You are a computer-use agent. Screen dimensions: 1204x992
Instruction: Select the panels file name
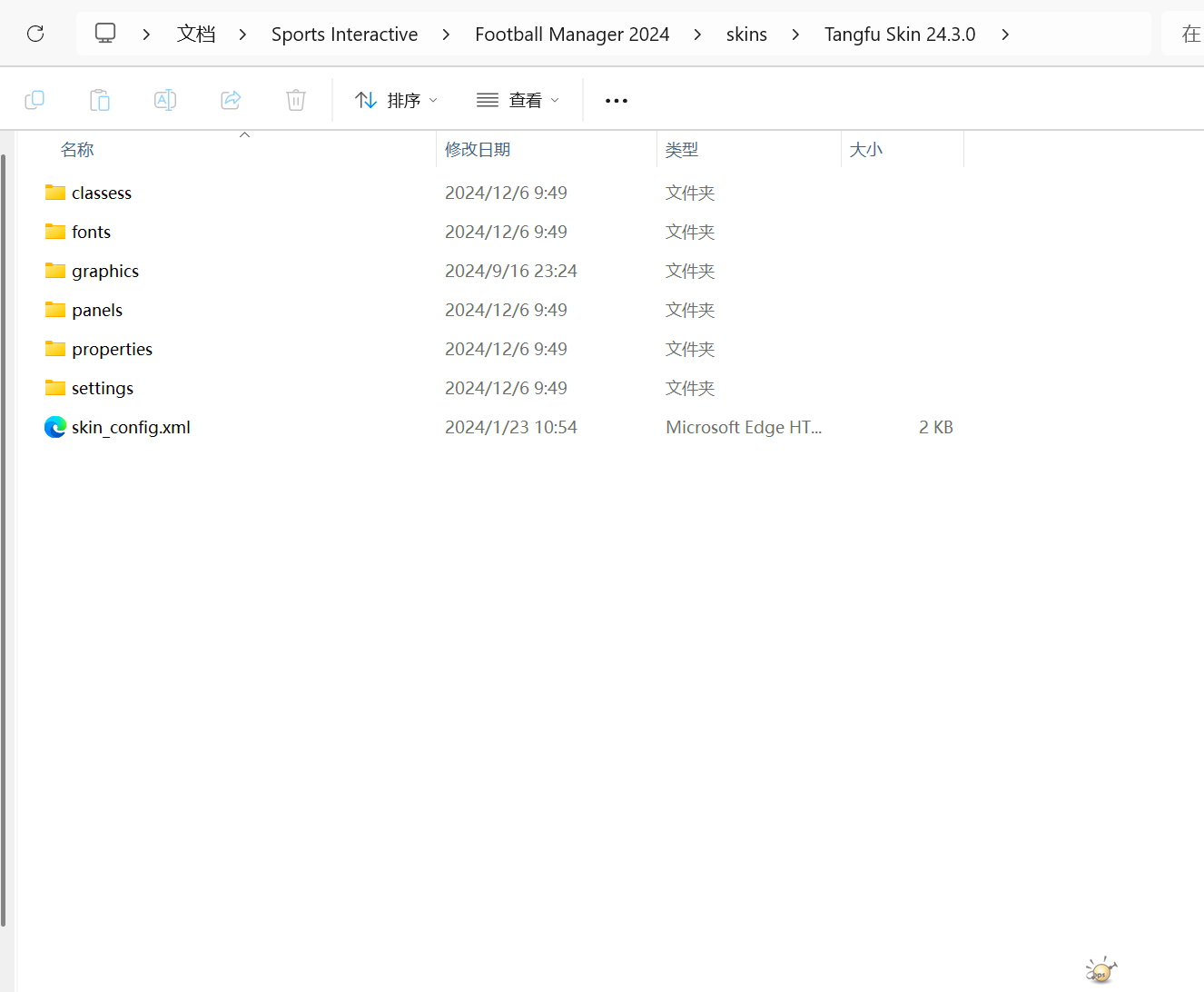(x=97, y=310)
